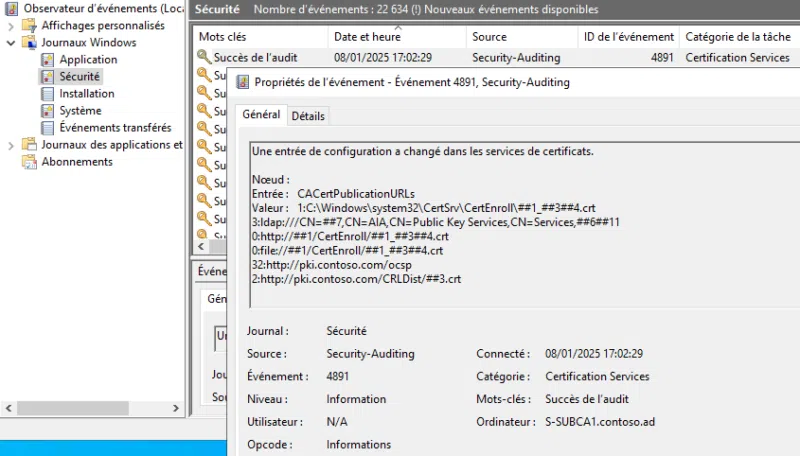
Task: Click the Journal value Sécurité
Action: 346,331
